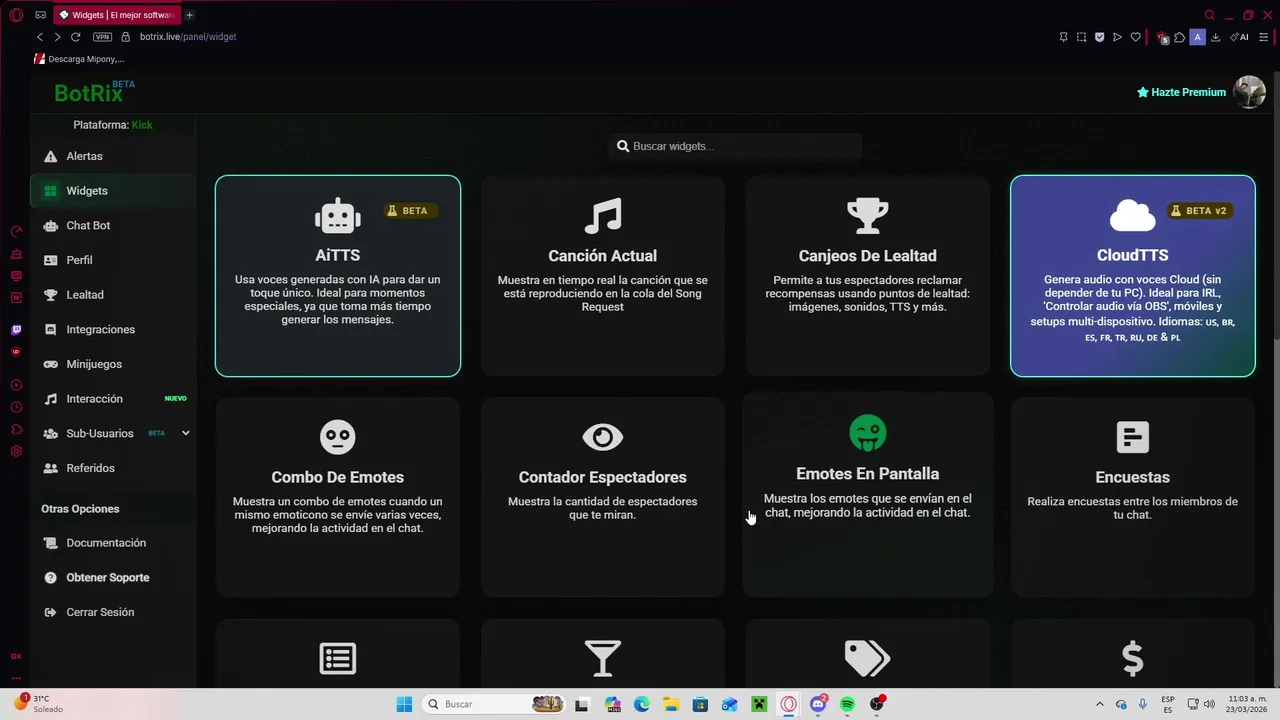Click the botrix.live address bar

coord(188,37)
